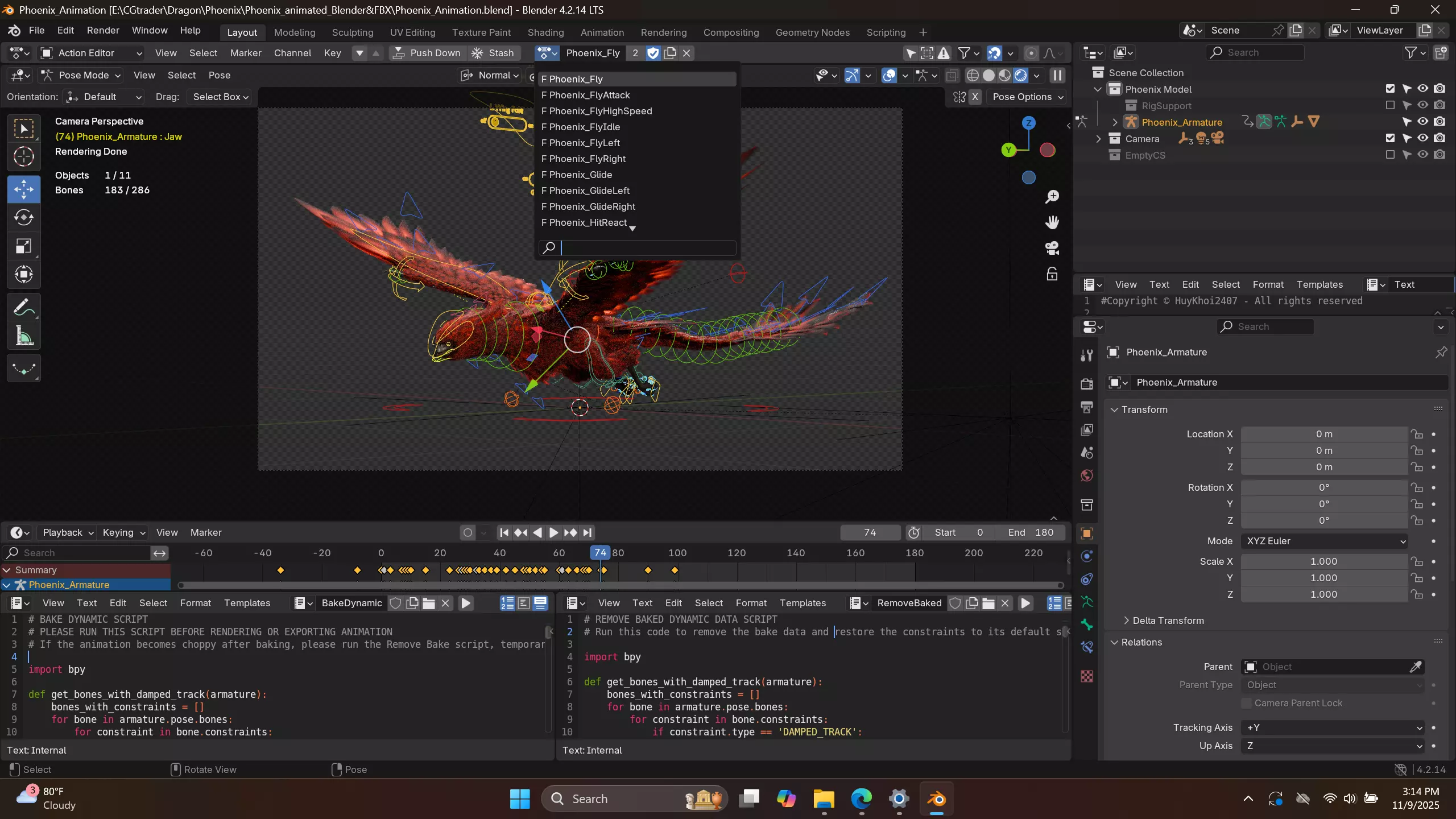This screenshot has width=1456, height=819.
Task: Toggle Camera collection exclude checkbox
Action: coord(1390,138)
